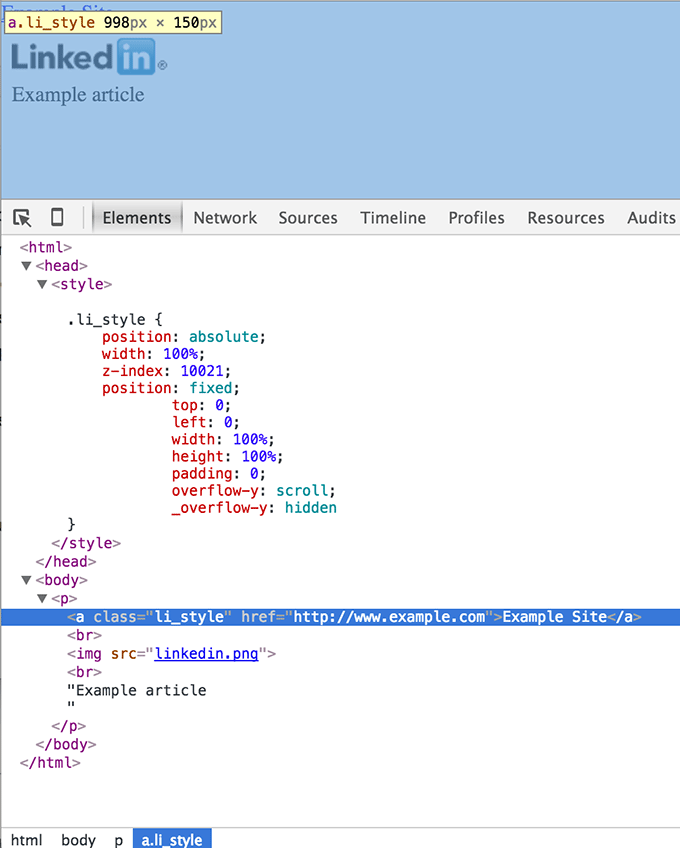Open the Profiles tab
The image size is (680, 848).
tap(476, 217)
